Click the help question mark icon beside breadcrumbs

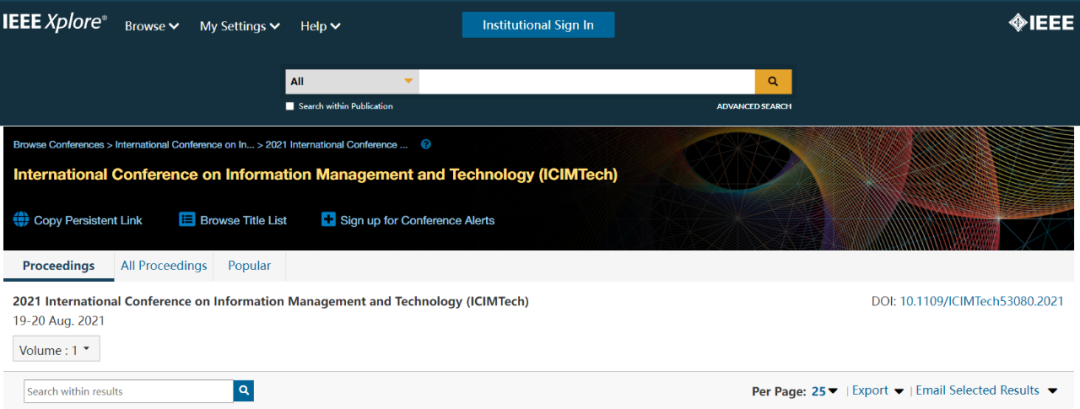coord(426,145)
